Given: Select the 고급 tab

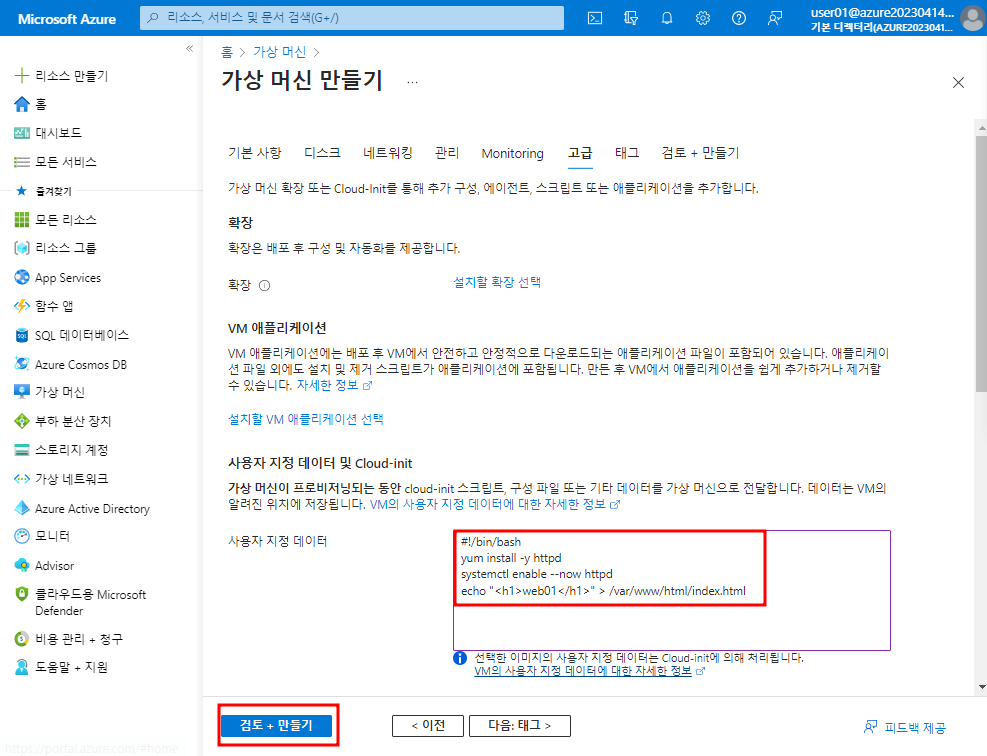Looking at the screenshot, I should pyautogui.click(x=580, y=153).
